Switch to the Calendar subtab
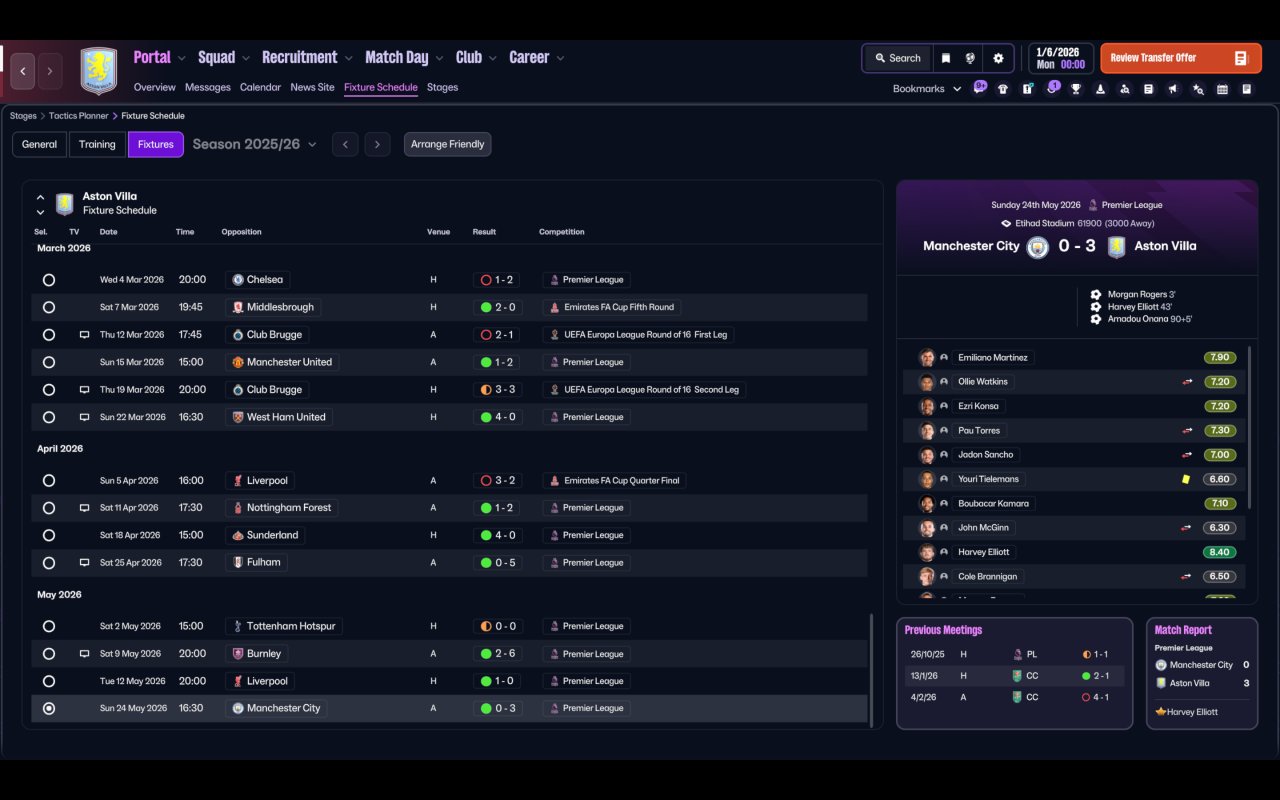Screen dimensions: 1280x800 click(x=260, y=87)
